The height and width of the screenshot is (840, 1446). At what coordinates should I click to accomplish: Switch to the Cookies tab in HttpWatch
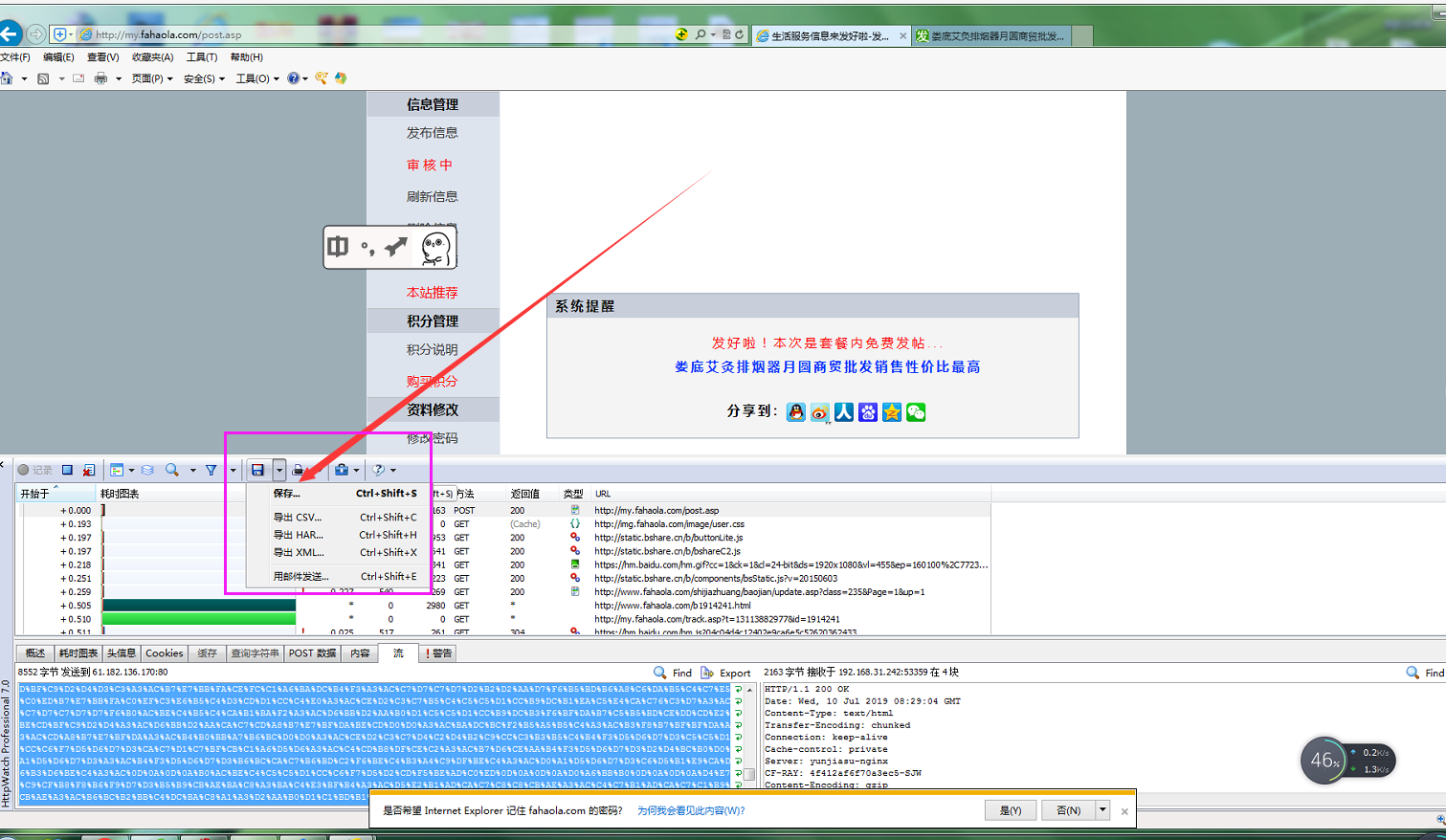pyautogui.click(x=163, y=652)
